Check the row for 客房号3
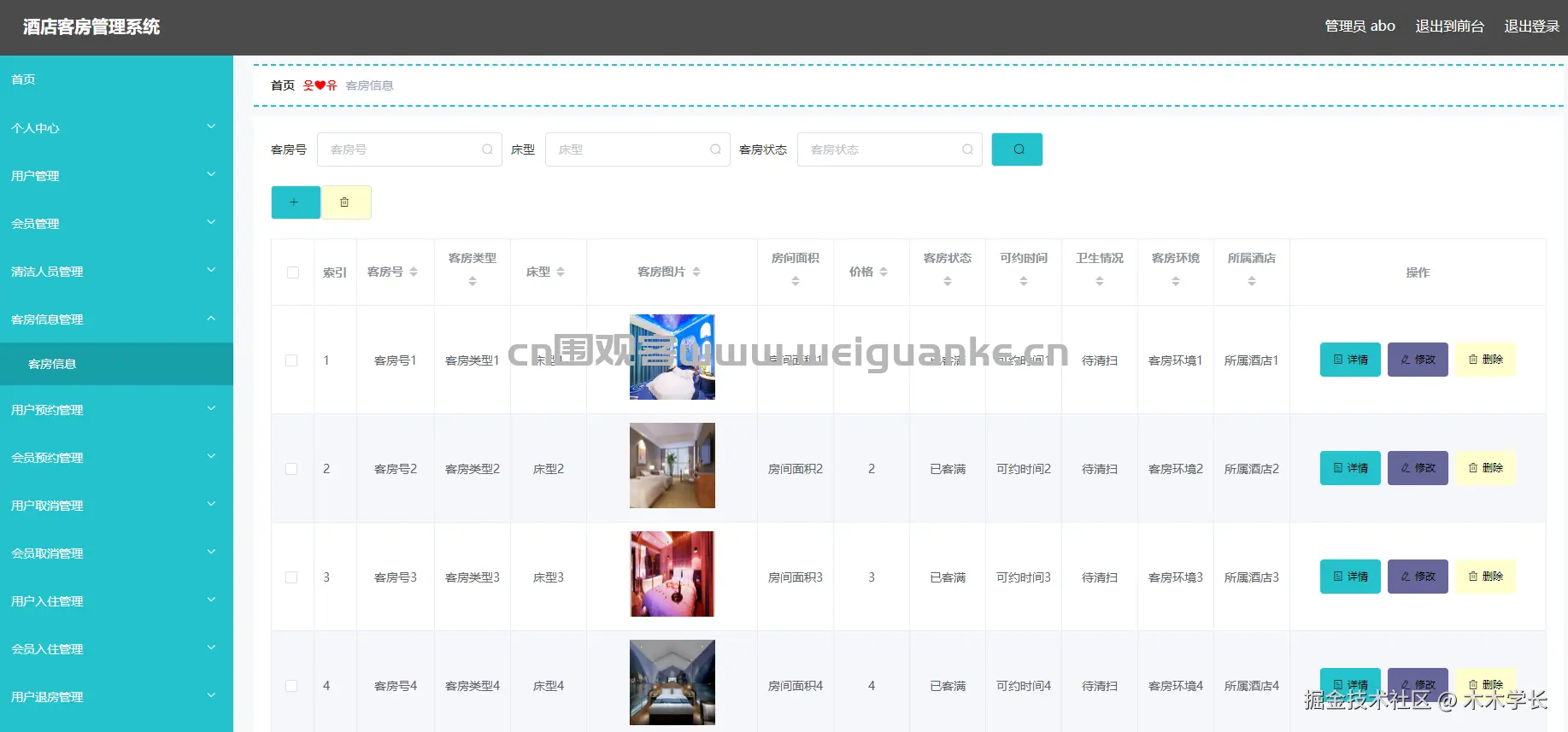The image size is (1568, 732). (x=291, y=577)
